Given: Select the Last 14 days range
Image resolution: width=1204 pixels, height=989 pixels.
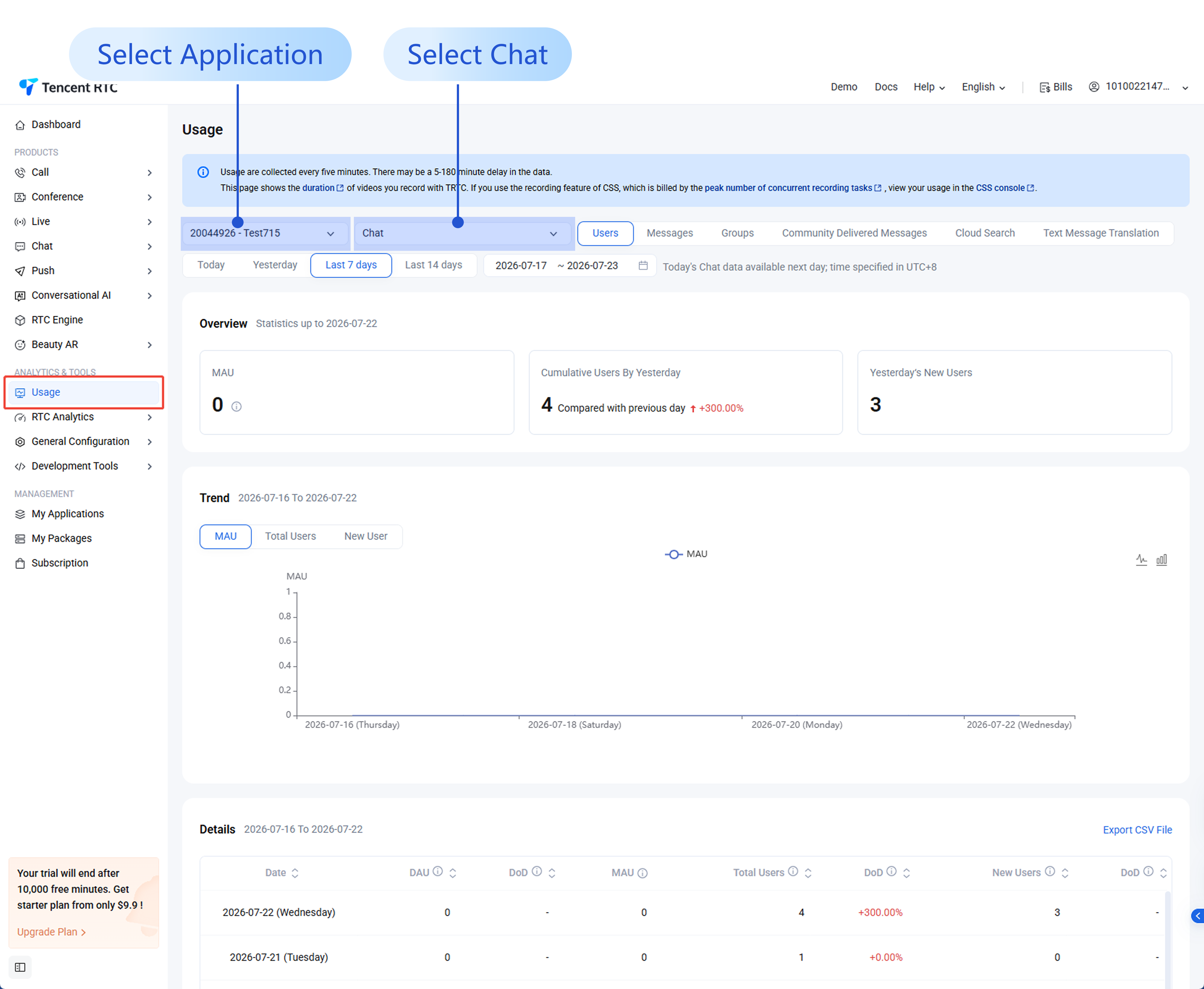Looking at the screenshot, I should click(x=433, y=265).
